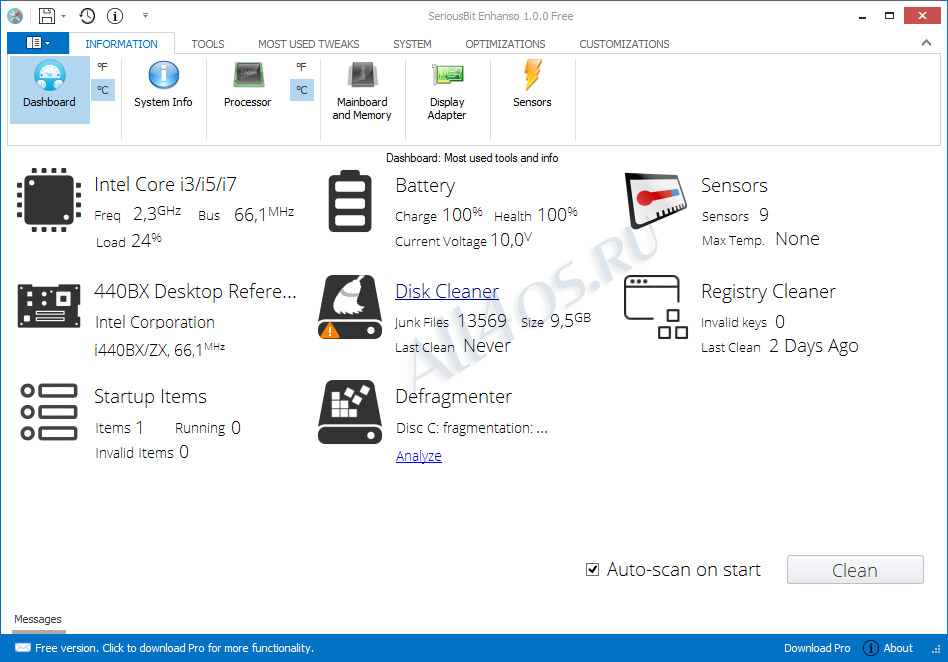Expand the Save icon dropdown arrow

click(x=63, y=16)
